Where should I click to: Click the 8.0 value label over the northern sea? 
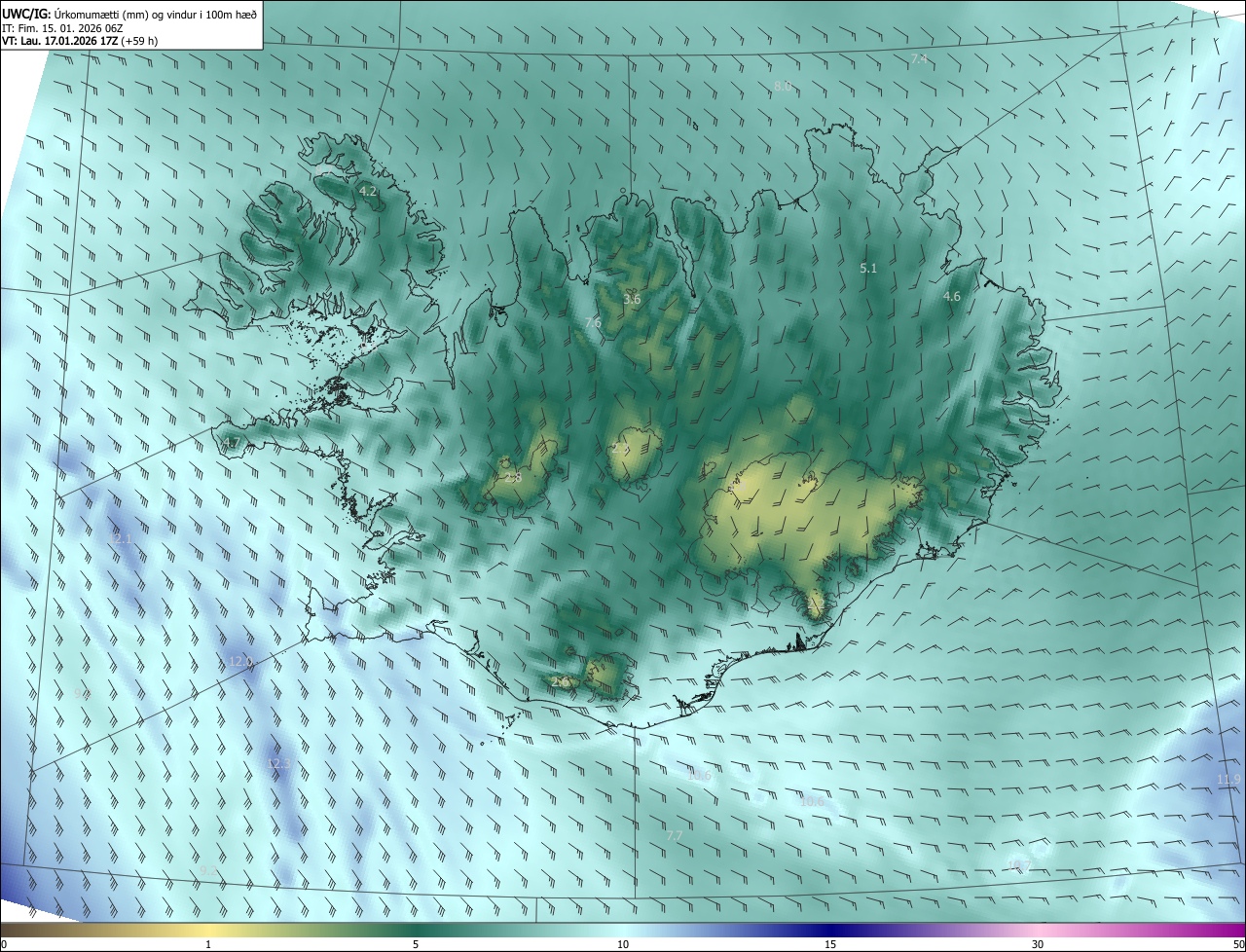[783, 87]
